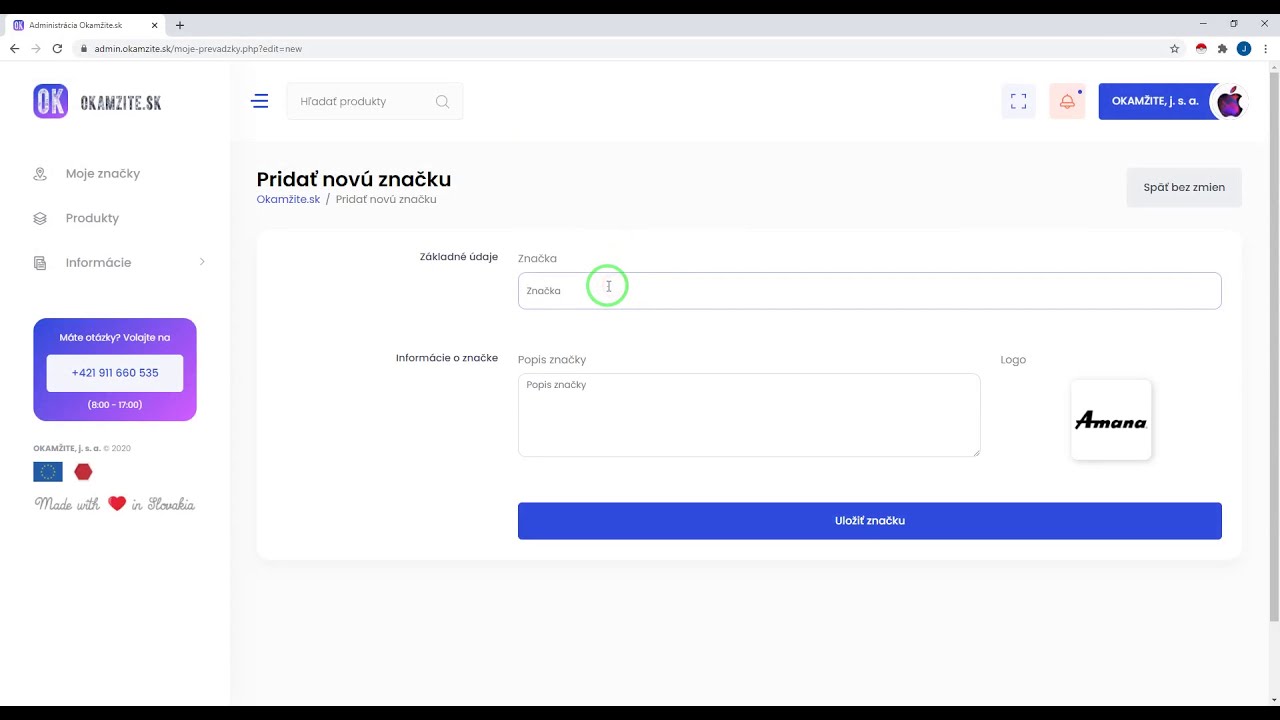Click the Základné údaje label
This screenshot has height=720, width=1280.
click(459, 257)
